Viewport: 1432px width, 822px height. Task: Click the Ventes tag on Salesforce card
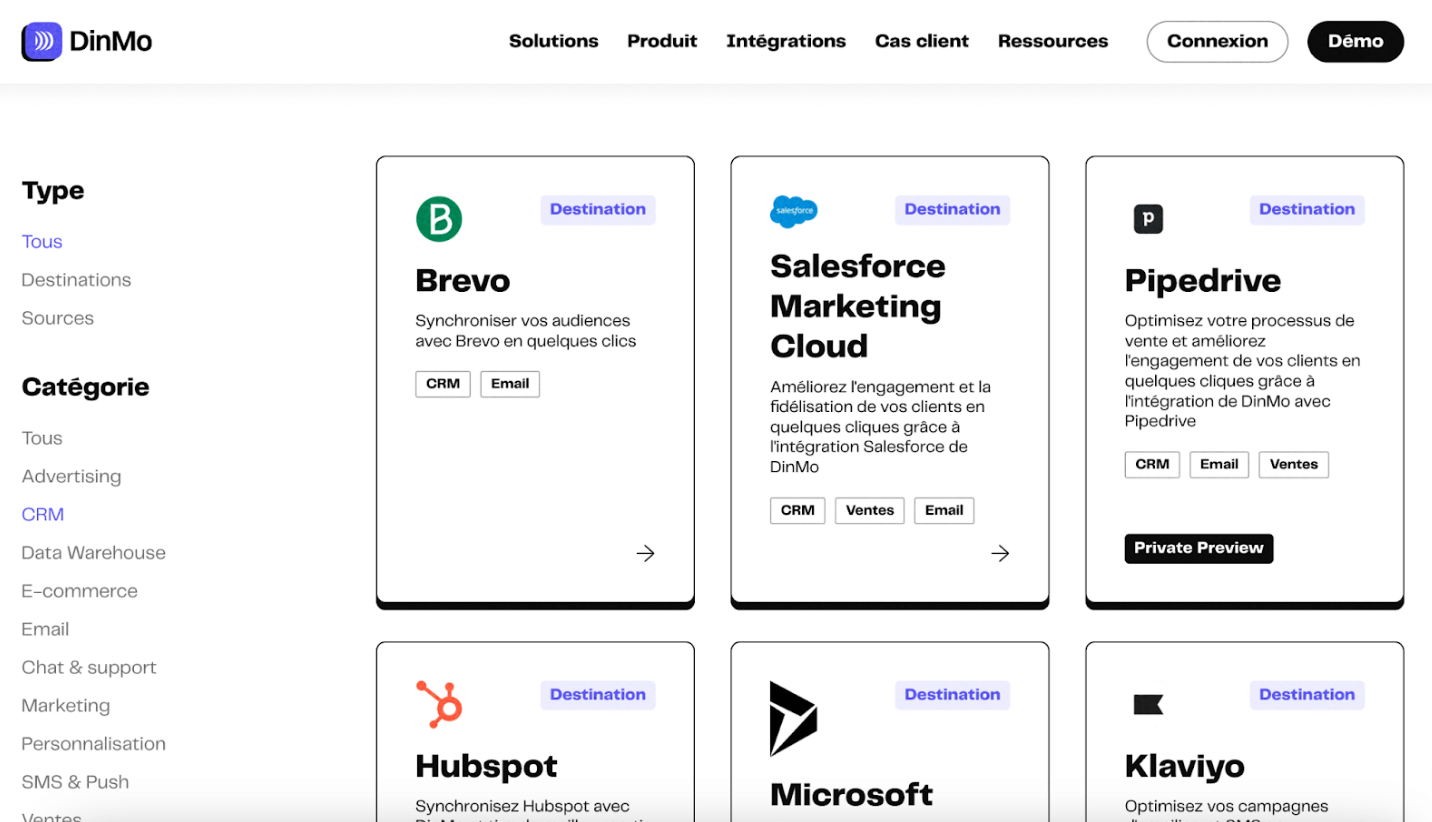click(870, 510)
